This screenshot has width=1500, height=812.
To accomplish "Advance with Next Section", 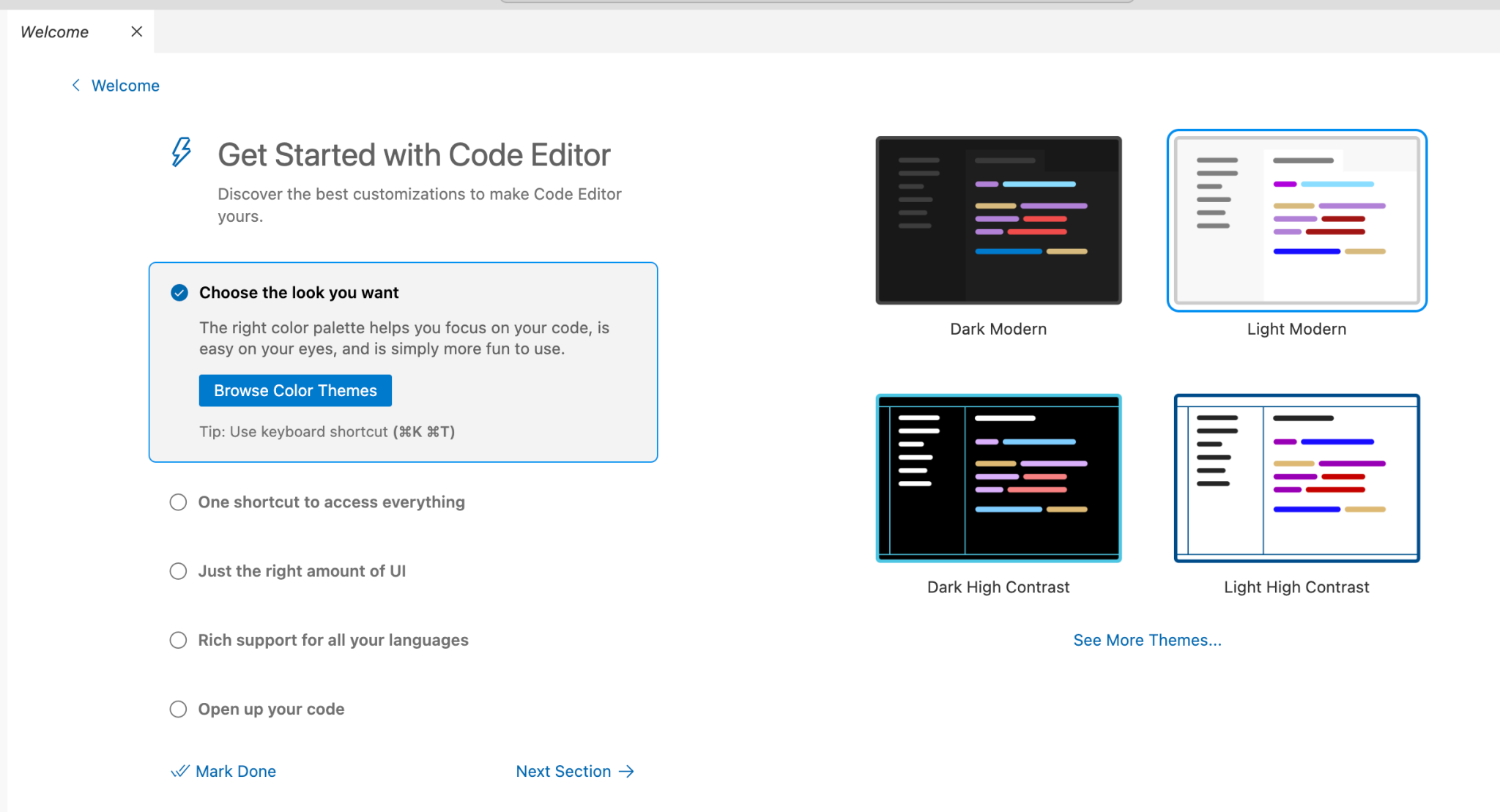I will coord(563,771).
